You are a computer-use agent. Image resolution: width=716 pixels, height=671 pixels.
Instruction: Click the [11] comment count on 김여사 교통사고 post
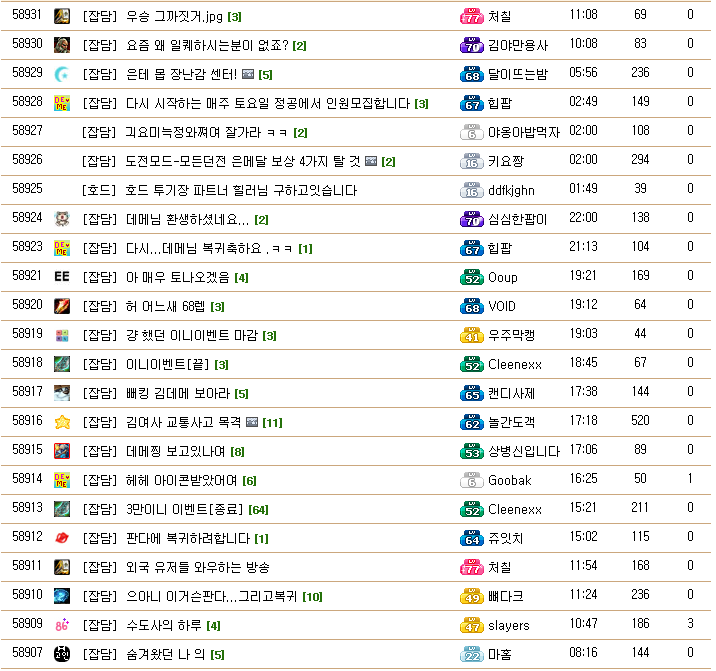[x=272, y=422]
